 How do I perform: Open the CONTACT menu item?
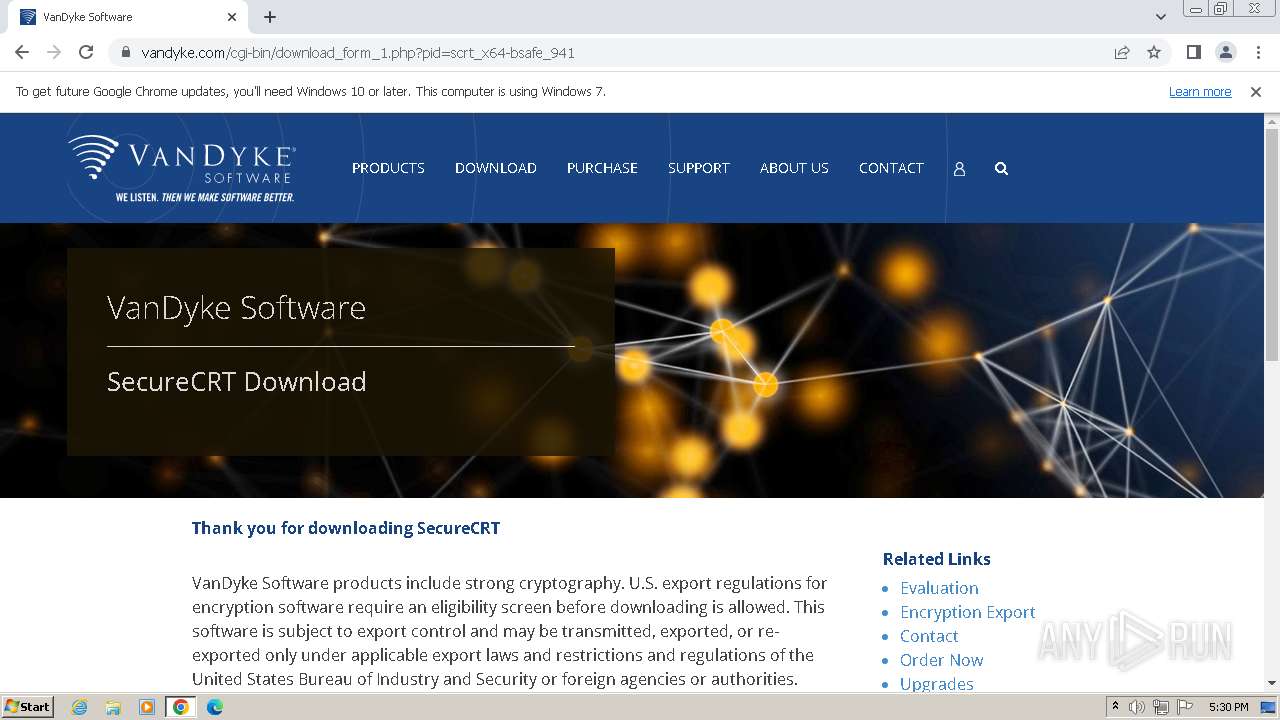click(891, 168)
